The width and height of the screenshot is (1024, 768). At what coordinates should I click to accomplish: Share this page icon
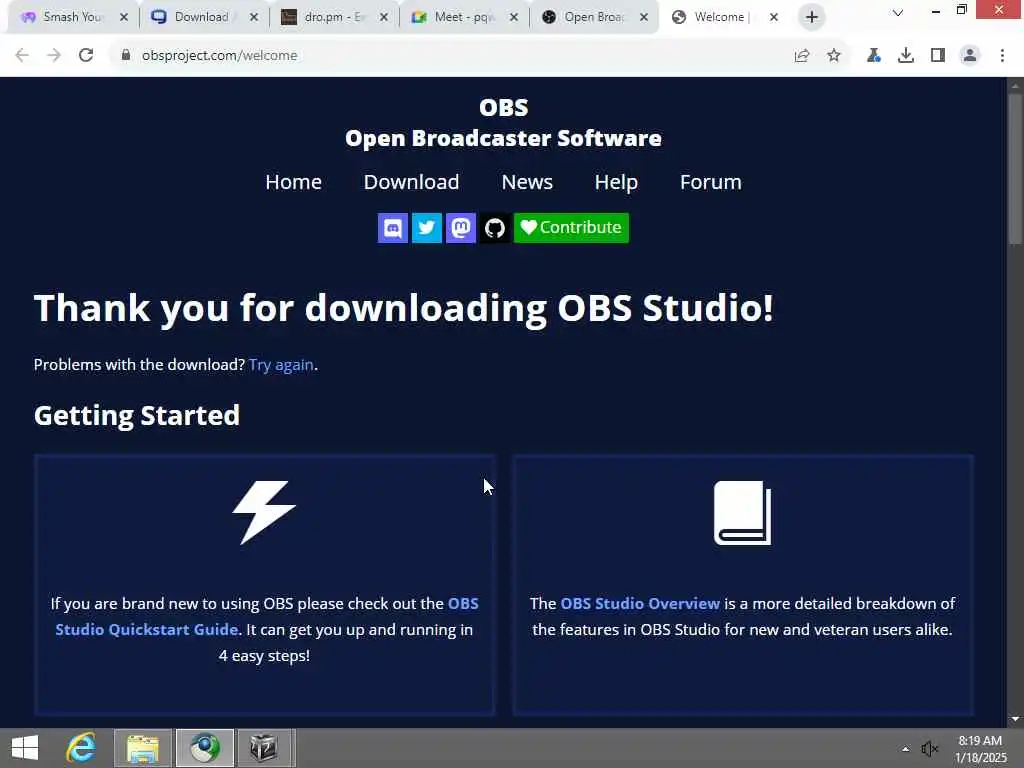coord(802,56)
